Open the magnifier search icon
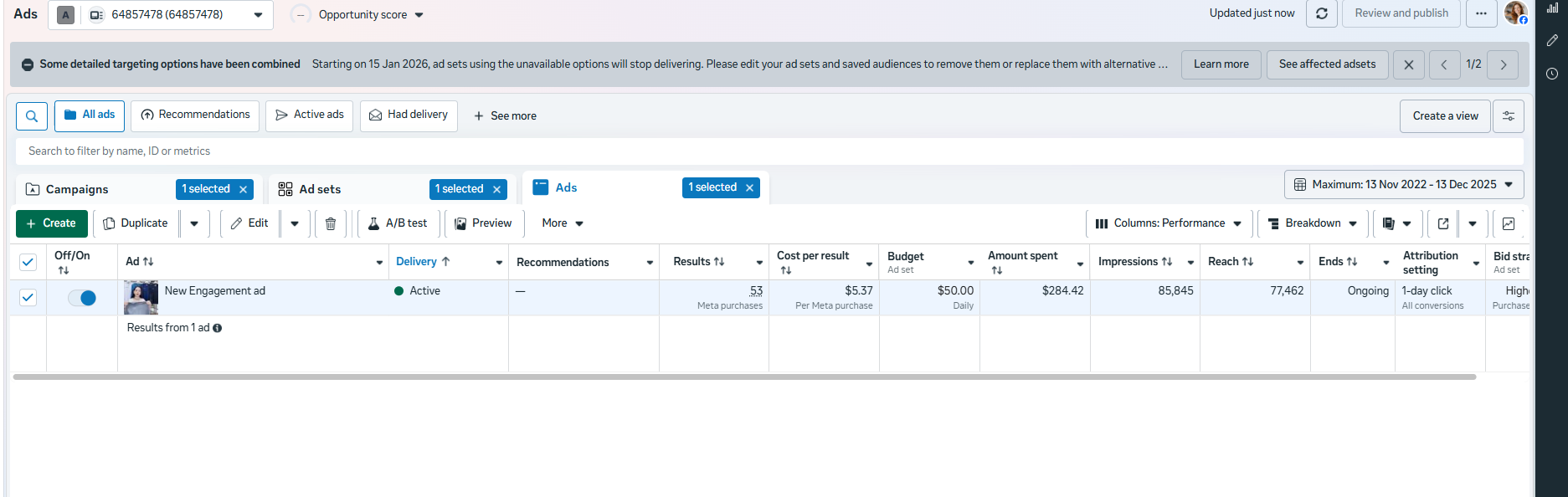 [32, 116]
